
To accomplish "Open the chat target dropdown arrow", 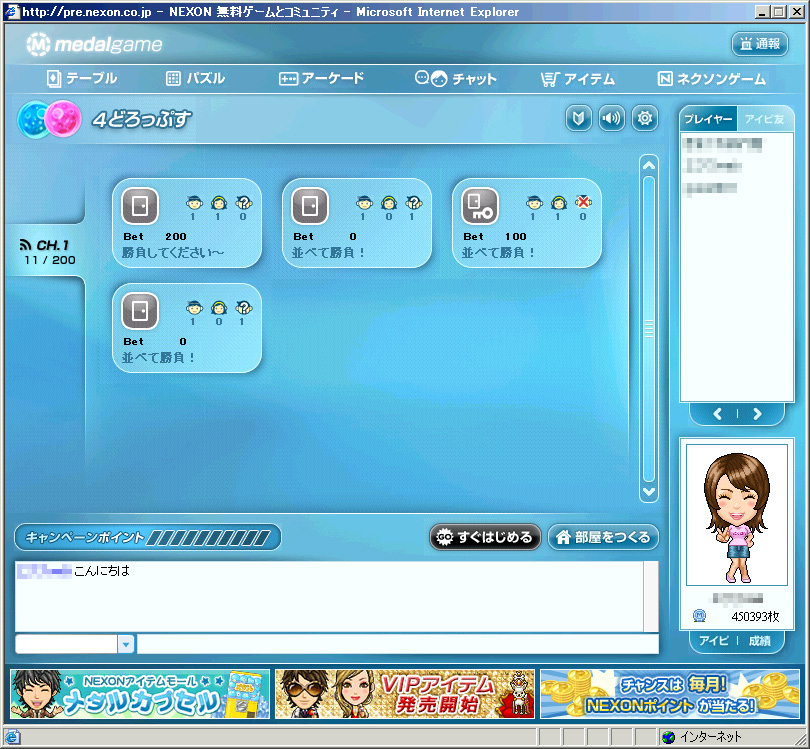I will pos(126,644).
